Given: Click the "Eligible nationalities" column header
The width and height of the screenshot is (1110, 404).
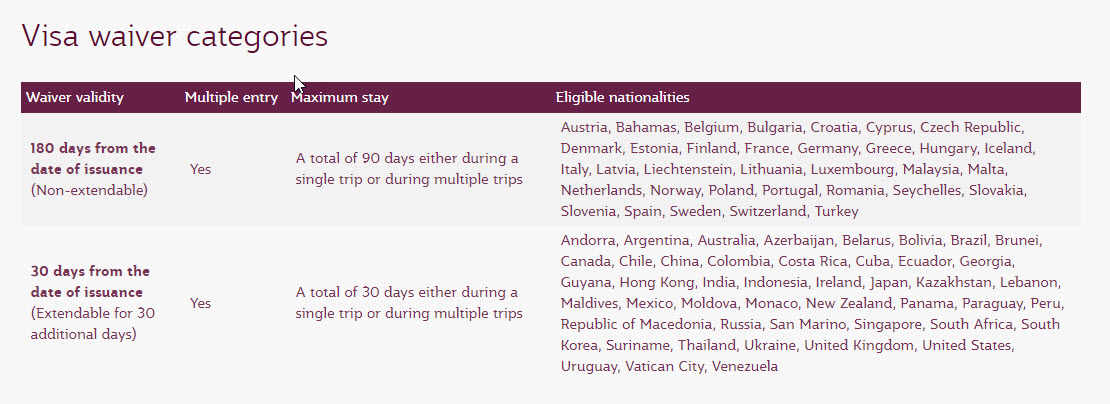Looking at the screenshot, I should coord(622,97).
